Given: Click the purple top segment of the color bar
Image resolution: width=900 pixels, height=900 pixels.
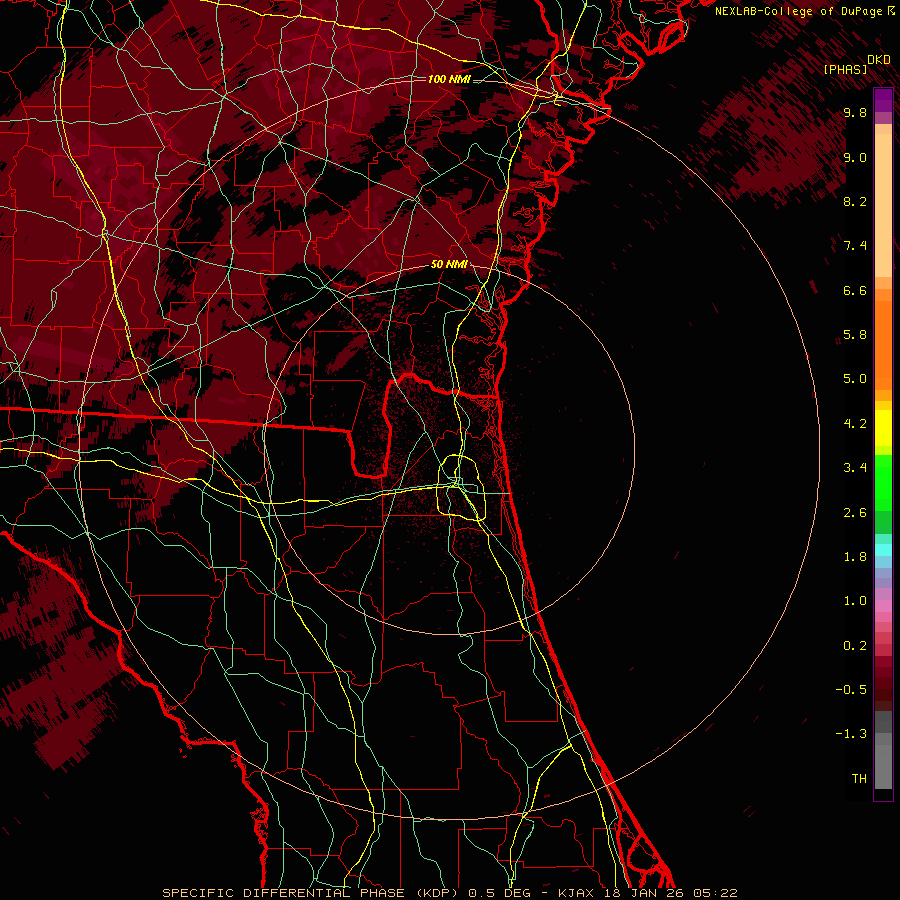Looking at the screenshot, I should (x=883, y=100).
